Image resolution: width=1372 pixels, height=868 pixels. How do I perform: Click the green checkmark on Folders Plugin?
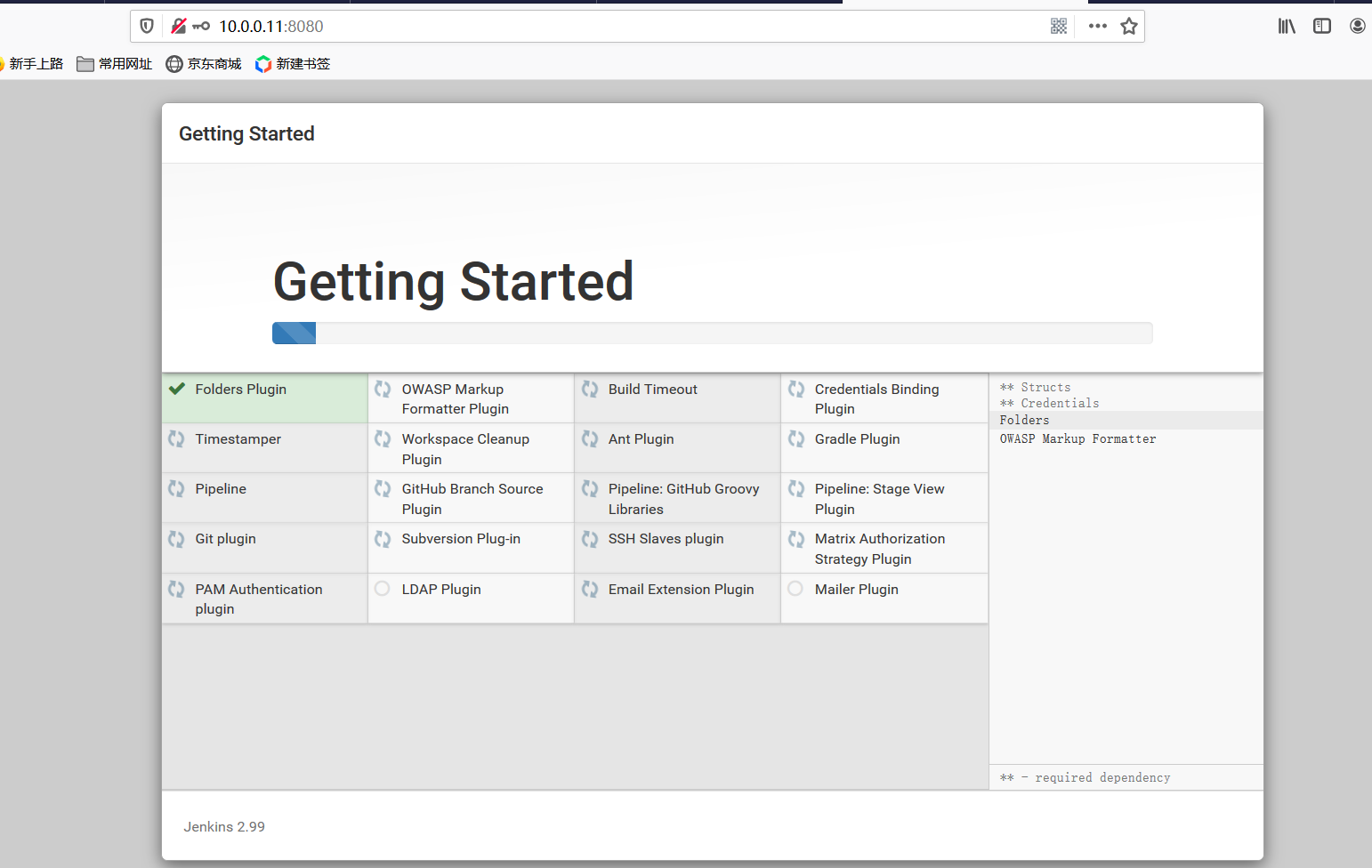177,389
